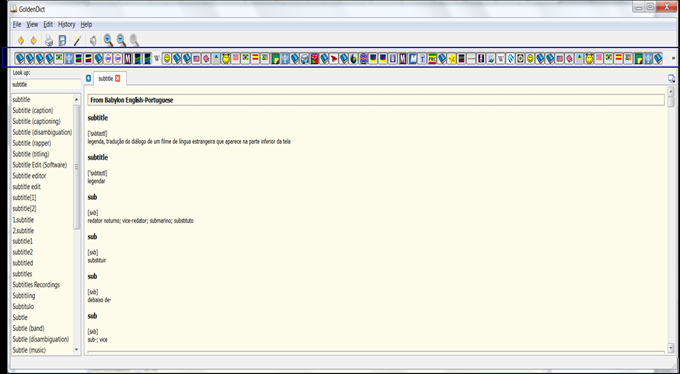
Task: Close the subtitle tab
Action: pos(118,79)
